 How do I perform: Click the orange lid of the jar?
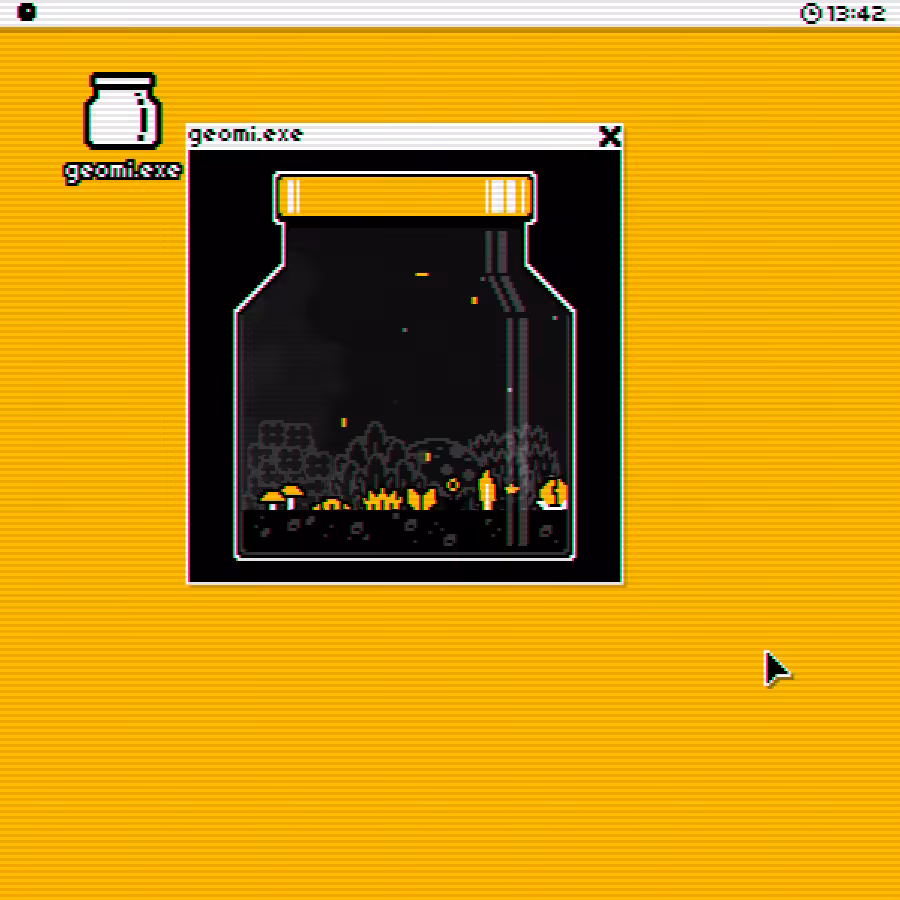click(x=405, y=197)
